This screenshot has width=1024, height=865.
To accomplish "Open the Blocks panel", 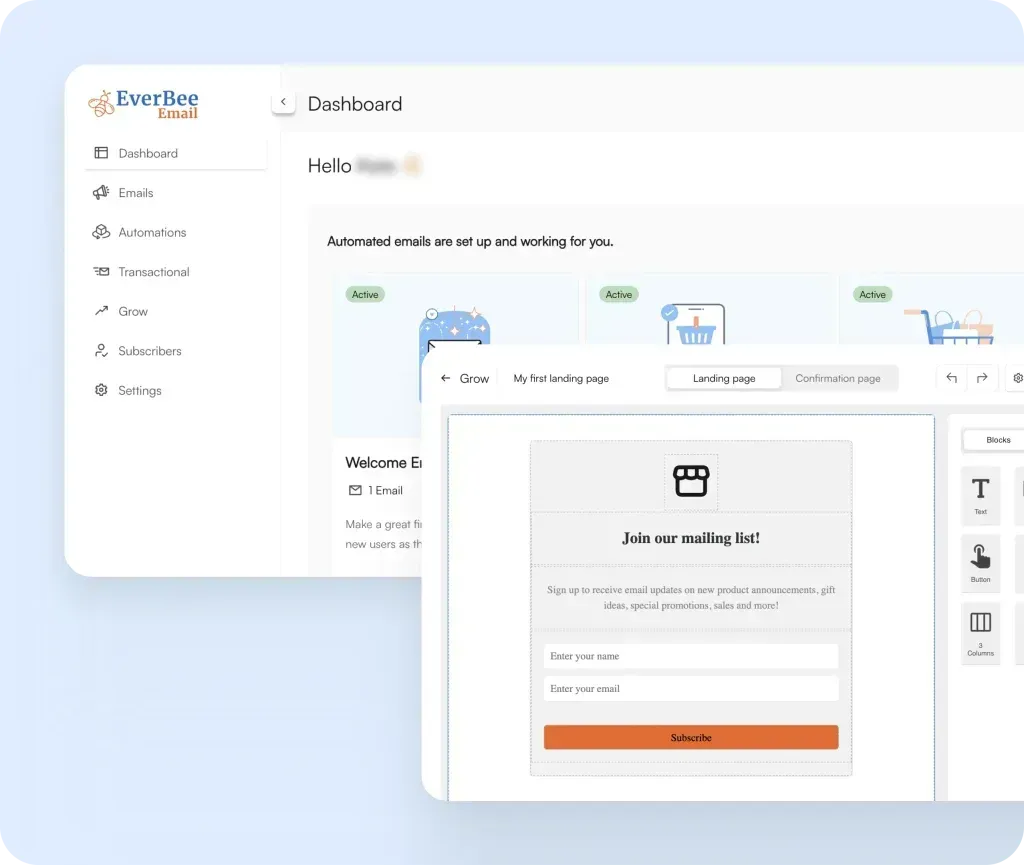I will pos(998,440).
